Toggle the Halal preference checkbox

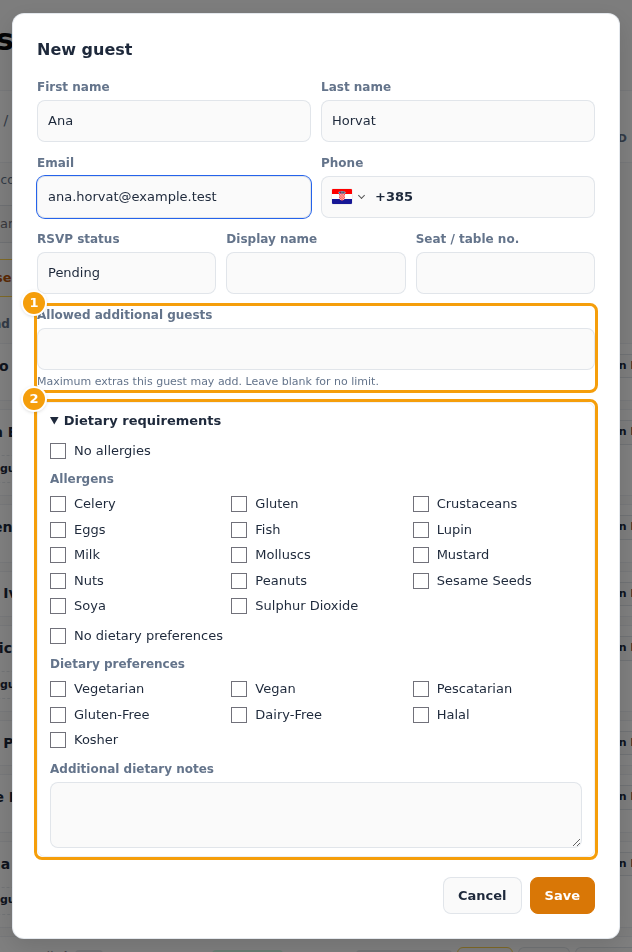pyautogui.click(x=421, y=715)
